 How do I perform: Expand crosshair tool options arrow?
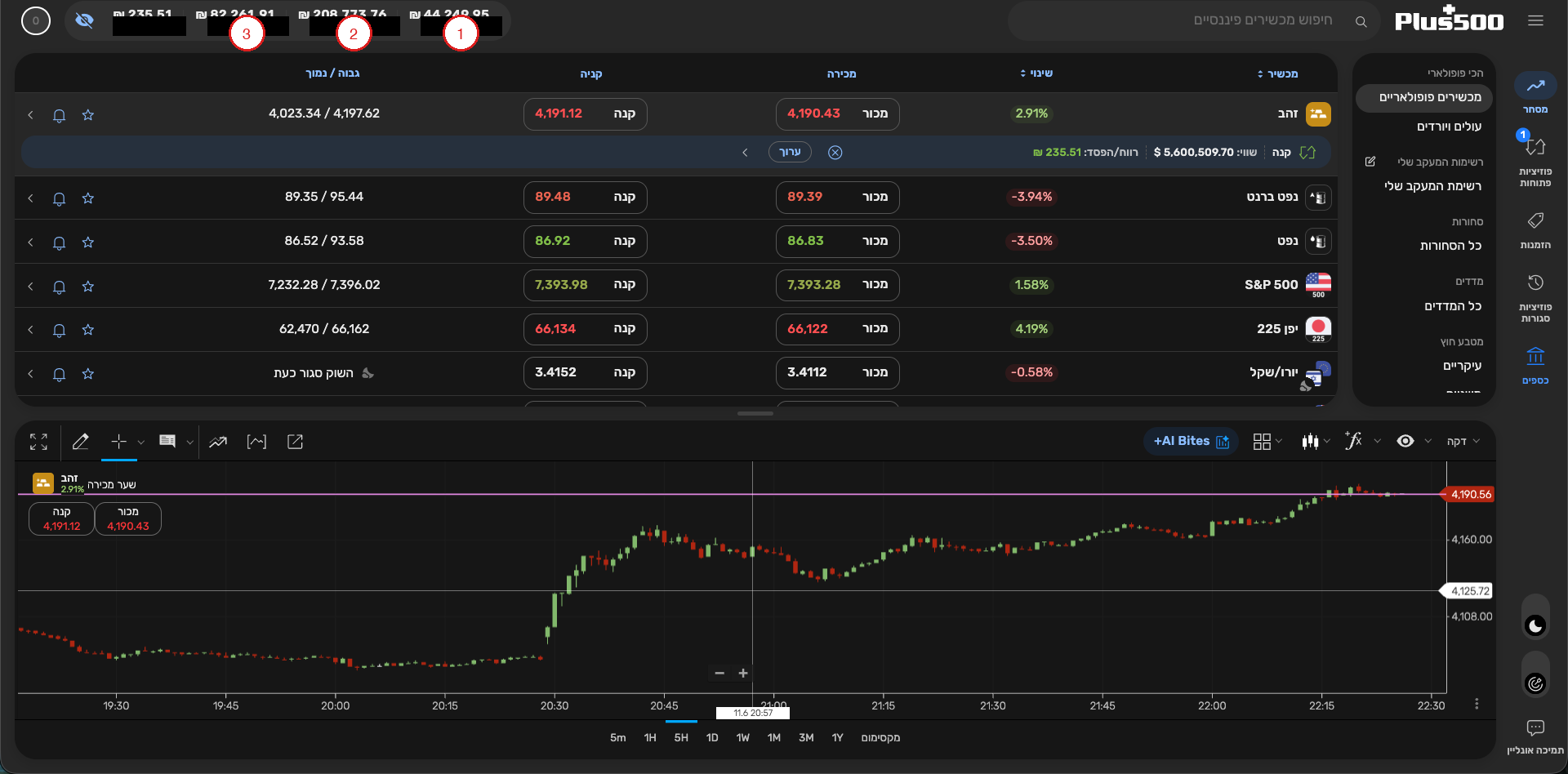[140, 442]
